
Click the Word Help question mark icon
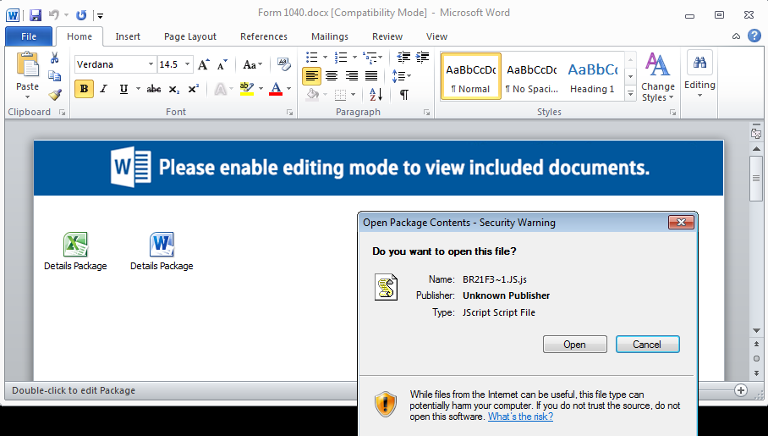[x=754, y=36]
